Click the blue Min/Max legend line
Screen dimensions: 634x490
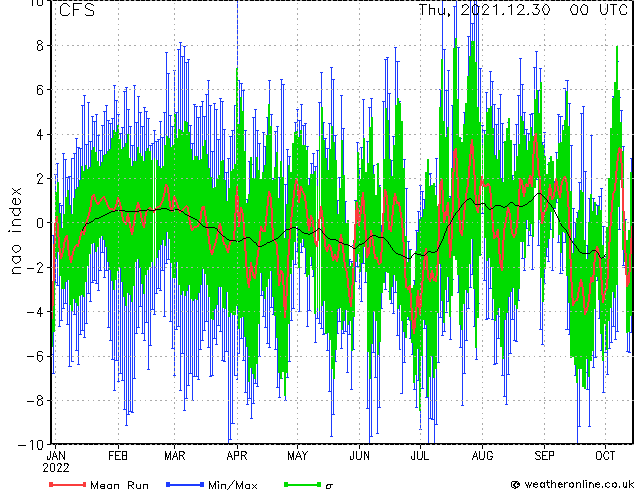coord(185,484)
